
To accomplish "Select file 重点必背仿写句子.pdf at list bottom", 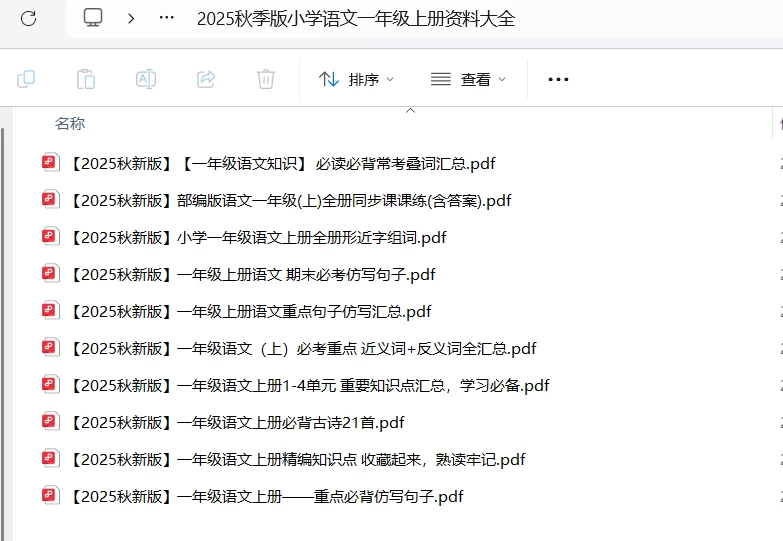I will click(267, 496).
